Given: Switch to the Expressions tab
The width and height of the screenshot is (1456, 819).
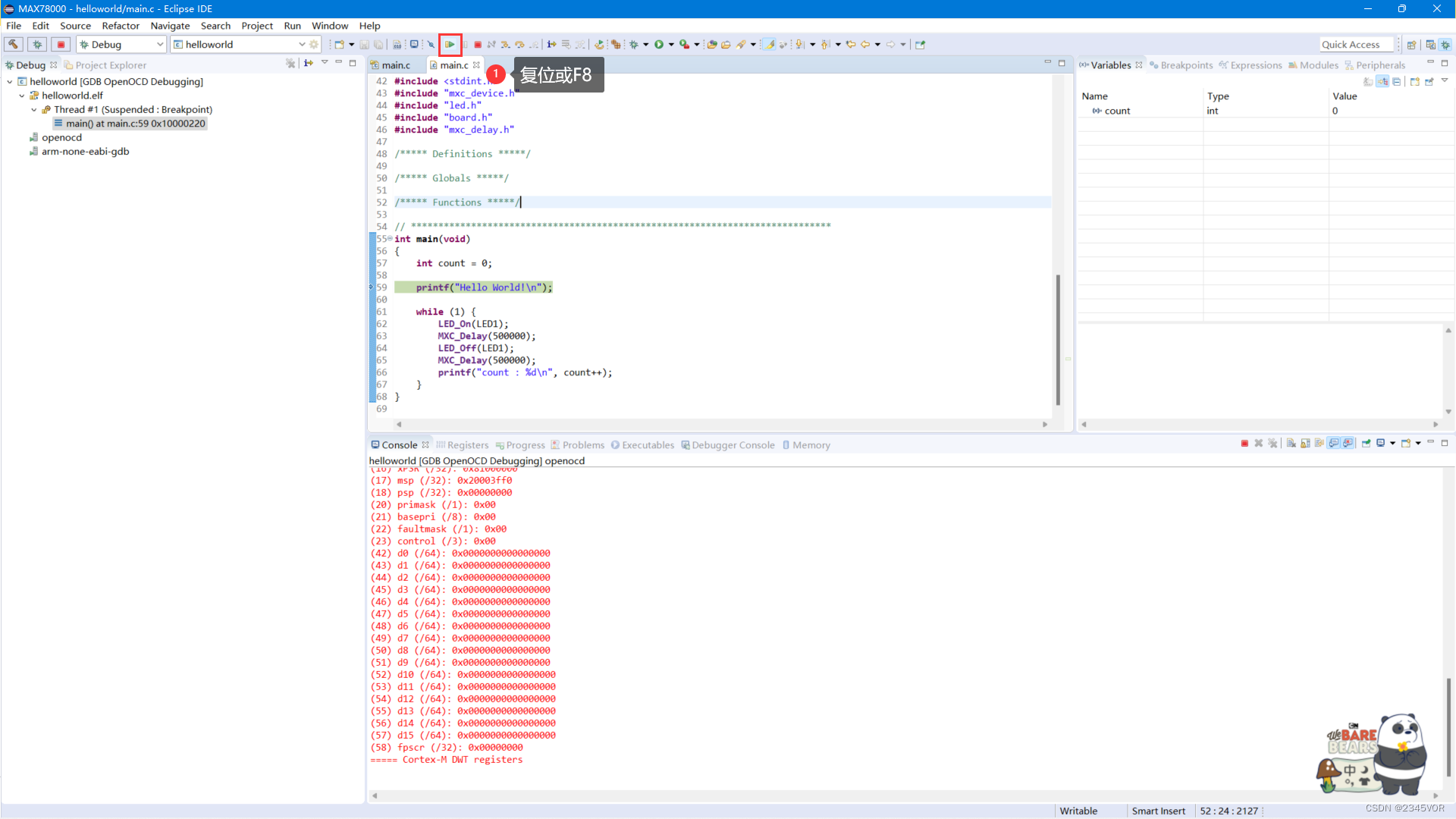Looking at the screenshot, I should (x=1250, y=65).
